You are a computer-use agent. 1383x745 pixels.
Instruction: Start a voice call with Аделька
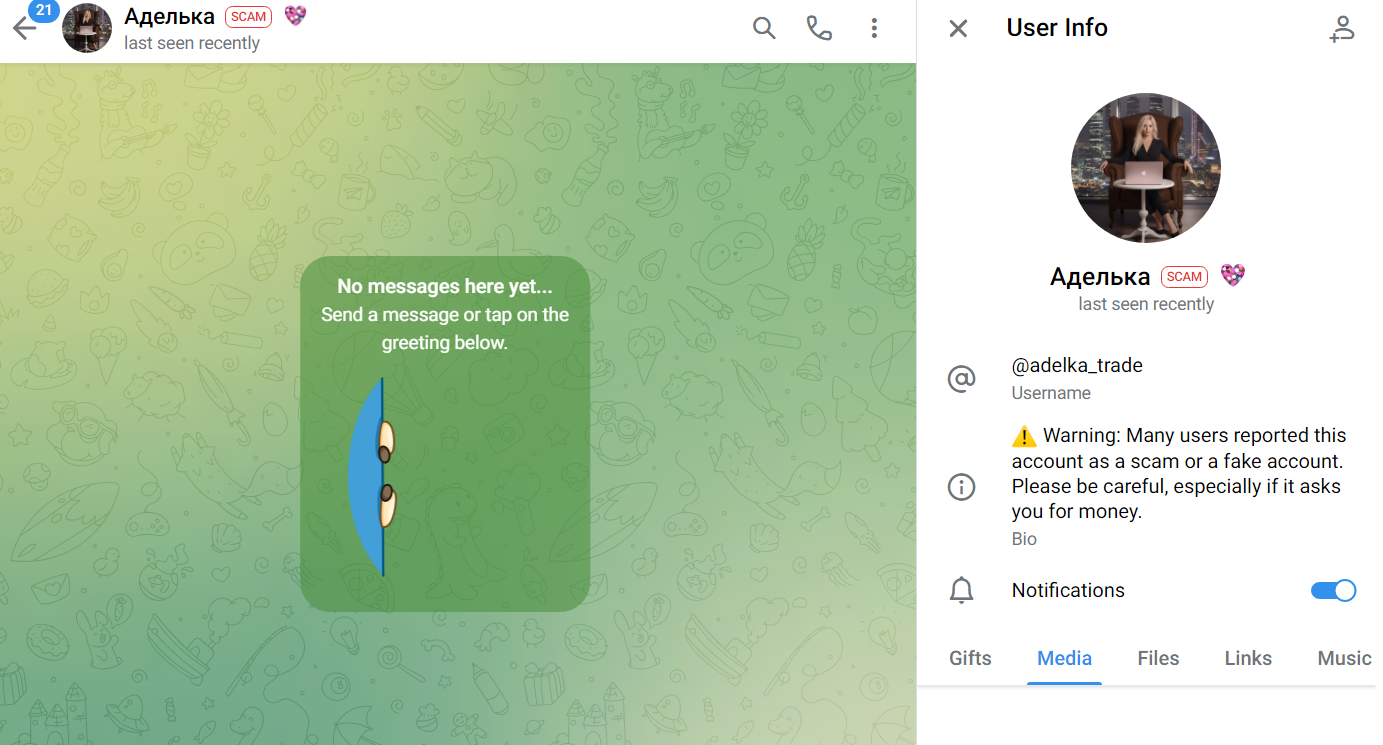point(819,28)
